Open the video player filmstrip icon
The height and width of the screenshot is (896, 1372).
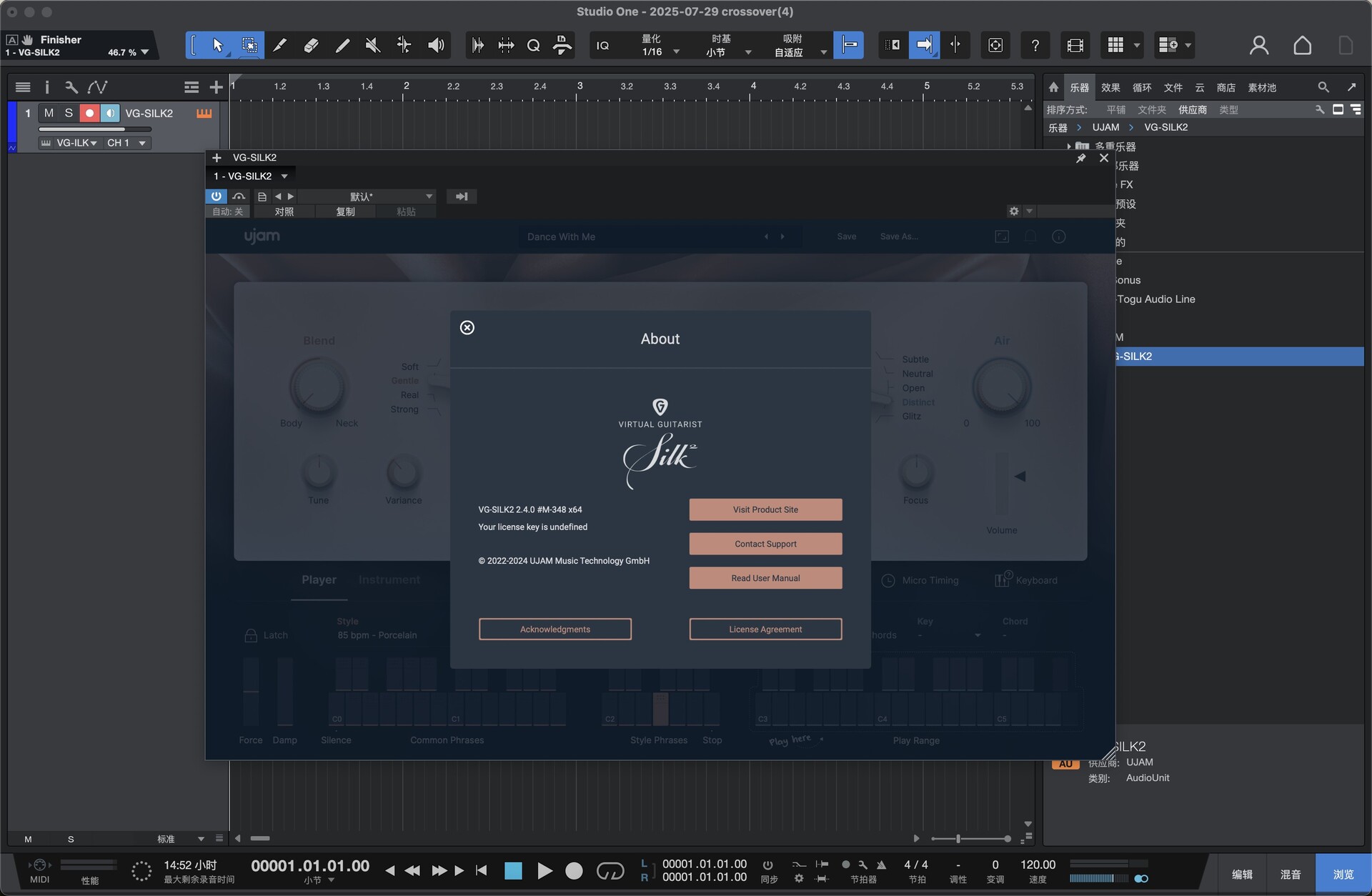point(1075,46)
